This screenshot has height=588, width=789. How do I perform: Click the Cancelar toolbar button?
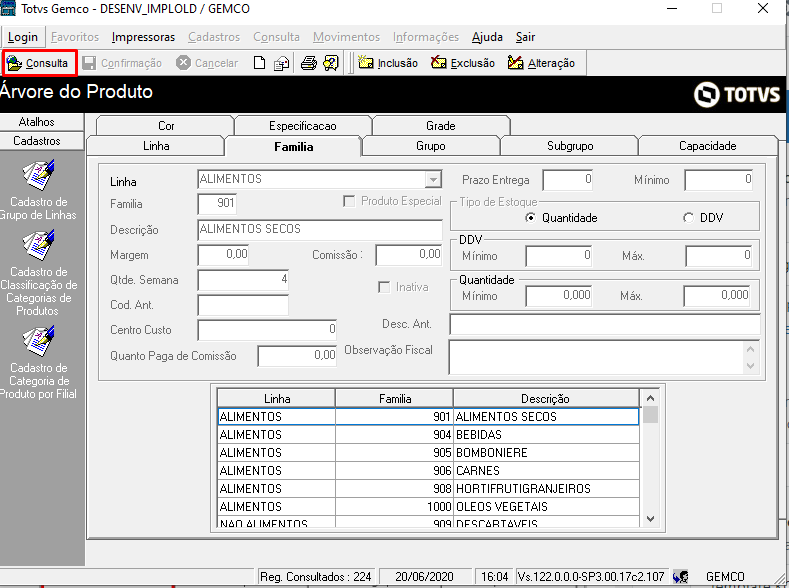pos(207,63)
